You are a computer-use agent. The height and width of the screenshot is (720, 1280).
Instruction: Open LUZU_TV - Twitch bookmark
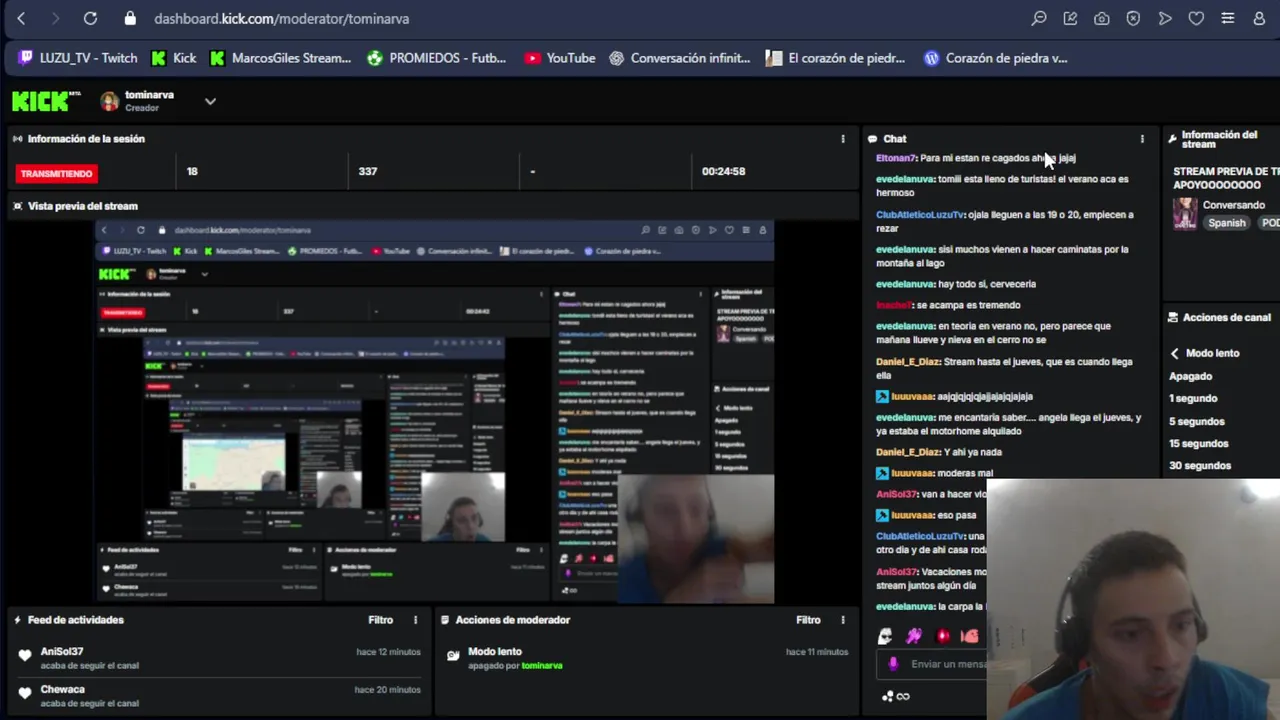pyautogui.click(x=78, y=58)
